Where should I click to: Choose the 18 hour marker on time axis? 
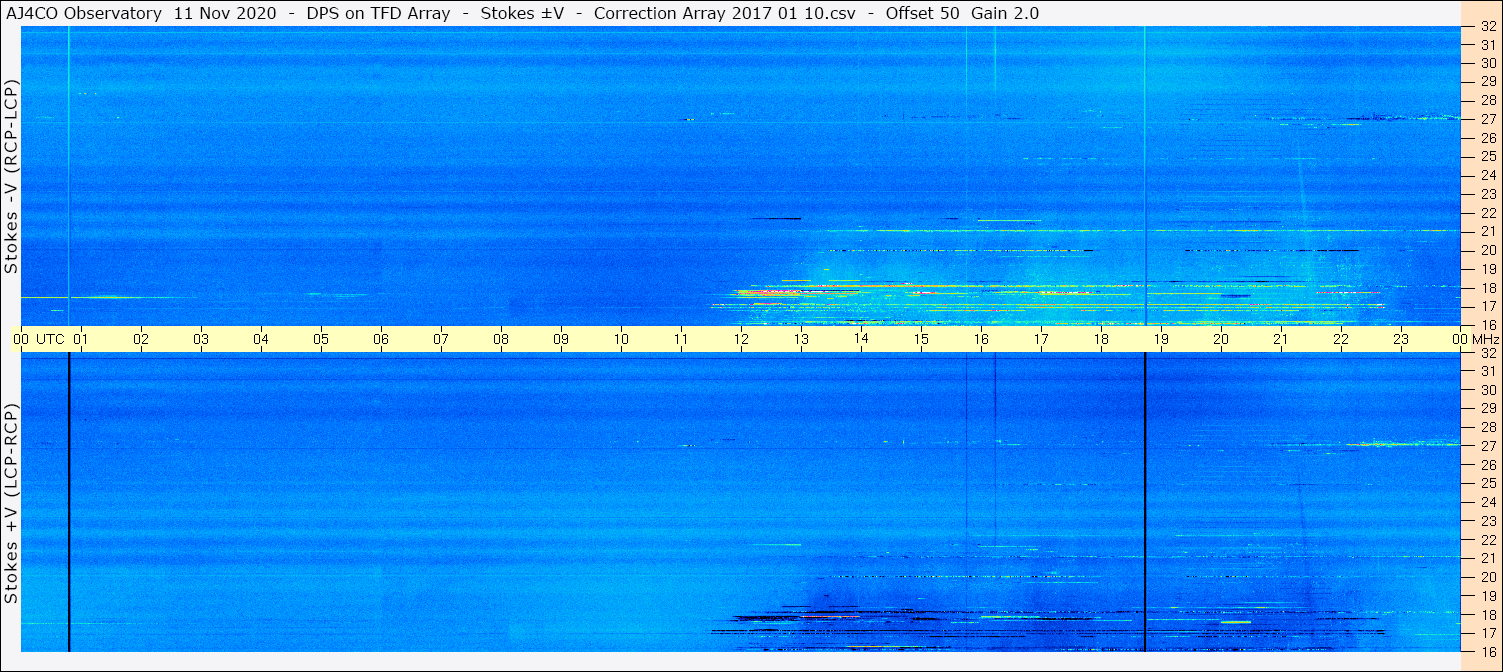(1101, 339)
